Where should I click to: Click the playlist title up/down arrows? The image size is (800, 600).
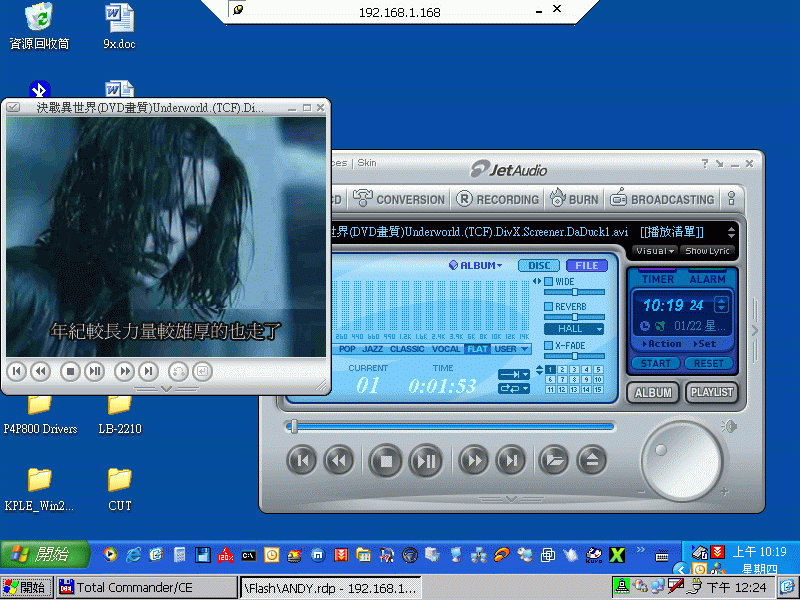coord(732,232)
